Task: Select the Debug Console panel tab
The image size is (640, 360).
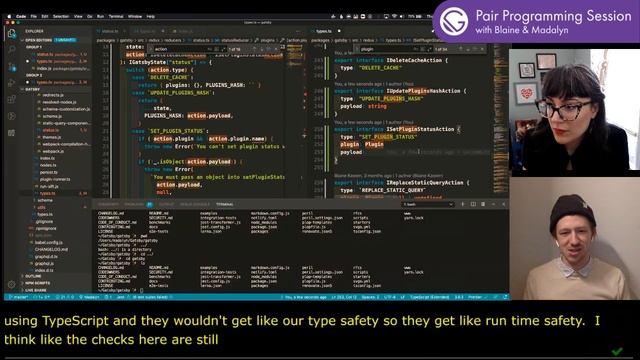Action: (x=194, y=204)
